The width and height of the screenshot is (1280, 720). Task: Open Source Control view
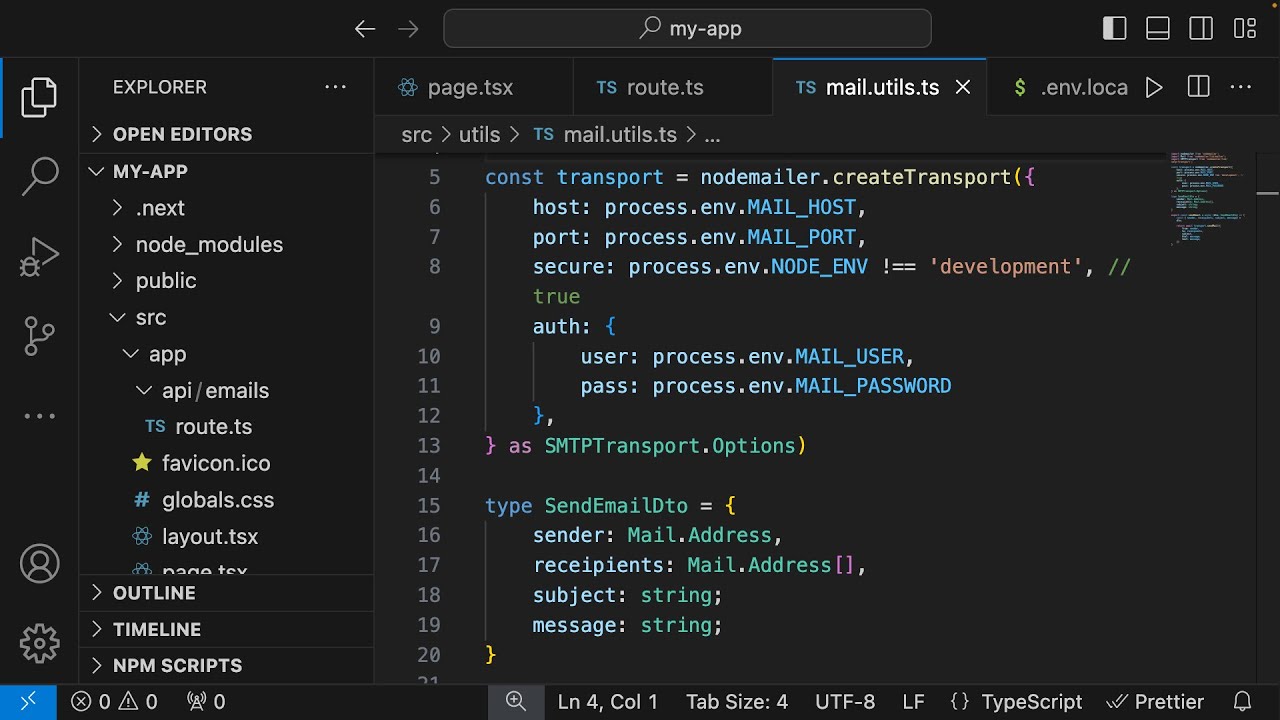pyautogui.click(x=40, y=336)
